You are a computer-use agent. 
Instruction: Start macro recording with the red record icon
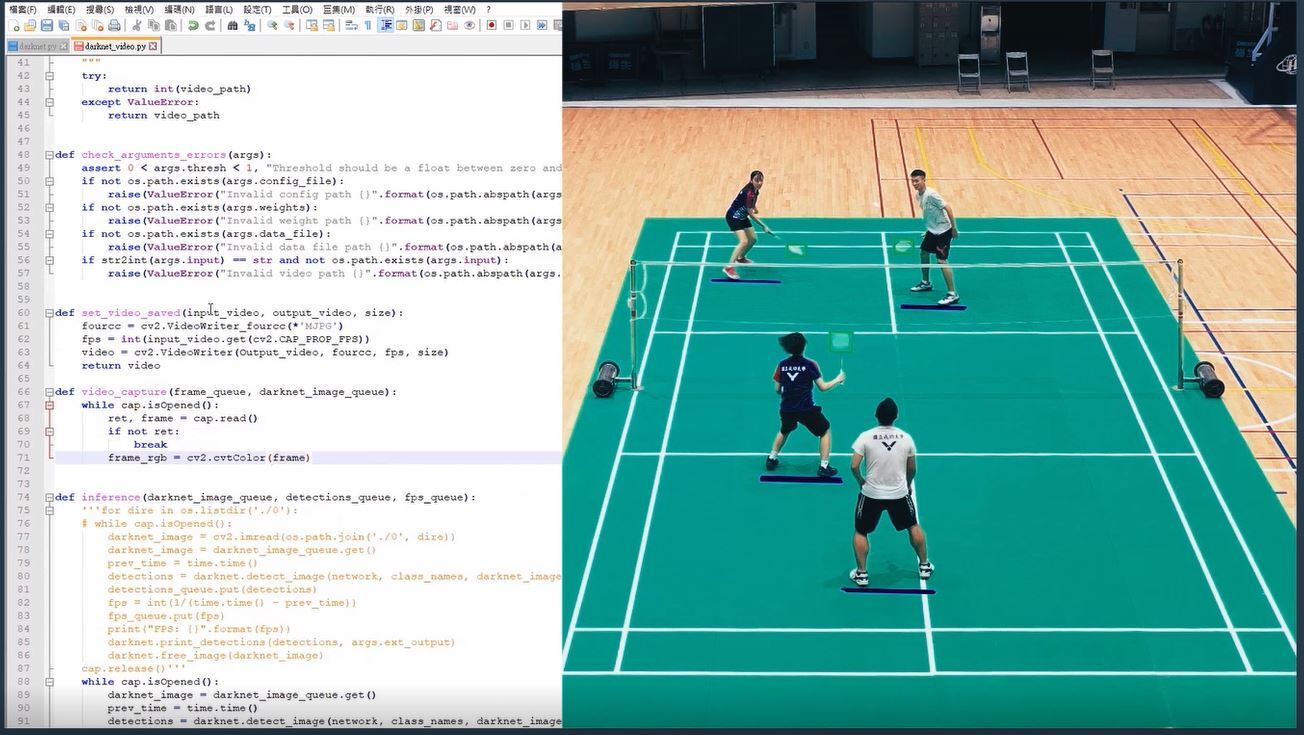(492, 25)
